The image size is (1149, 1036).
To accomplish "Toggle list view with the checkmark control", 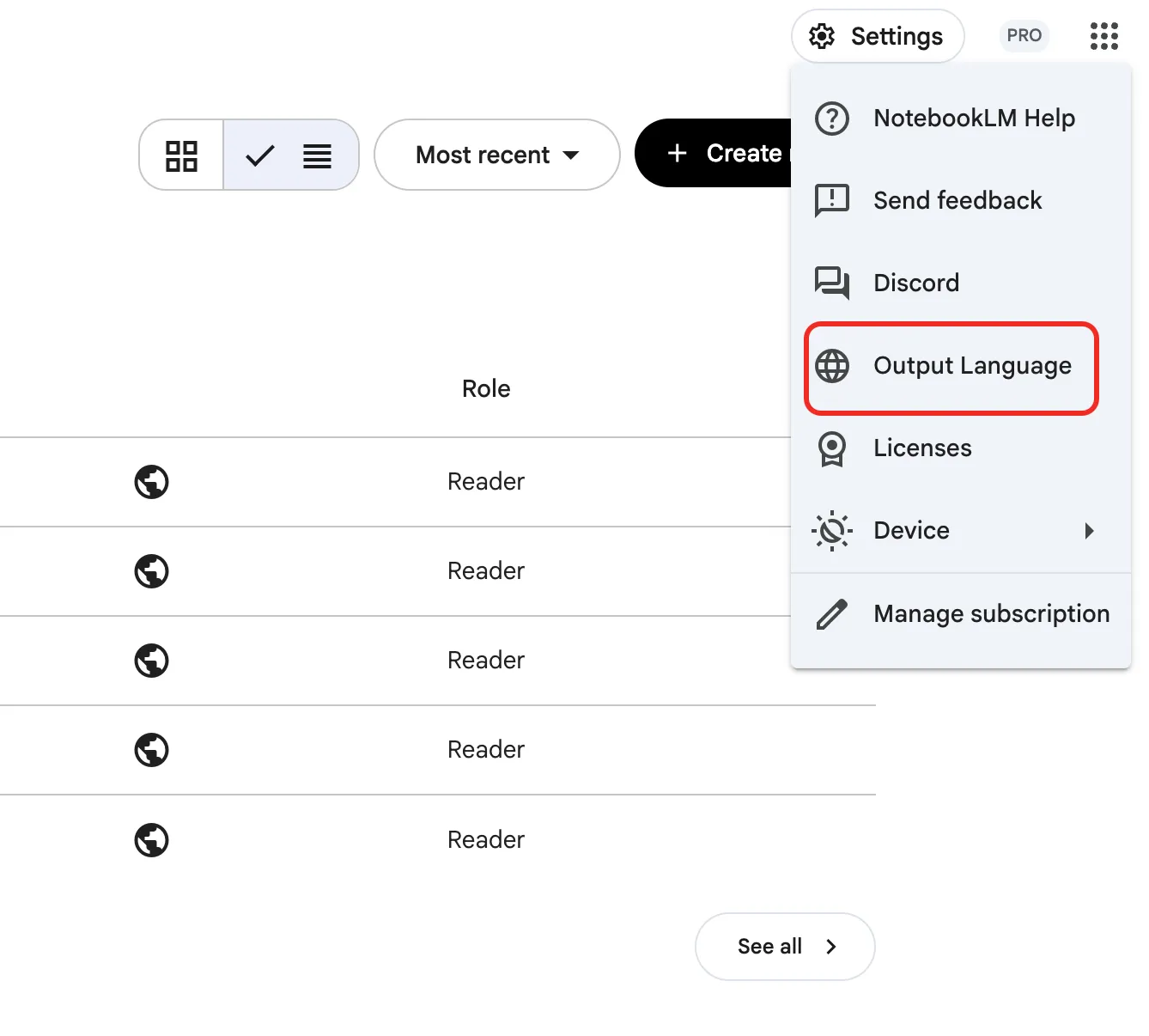I will (x=260, y=155).
